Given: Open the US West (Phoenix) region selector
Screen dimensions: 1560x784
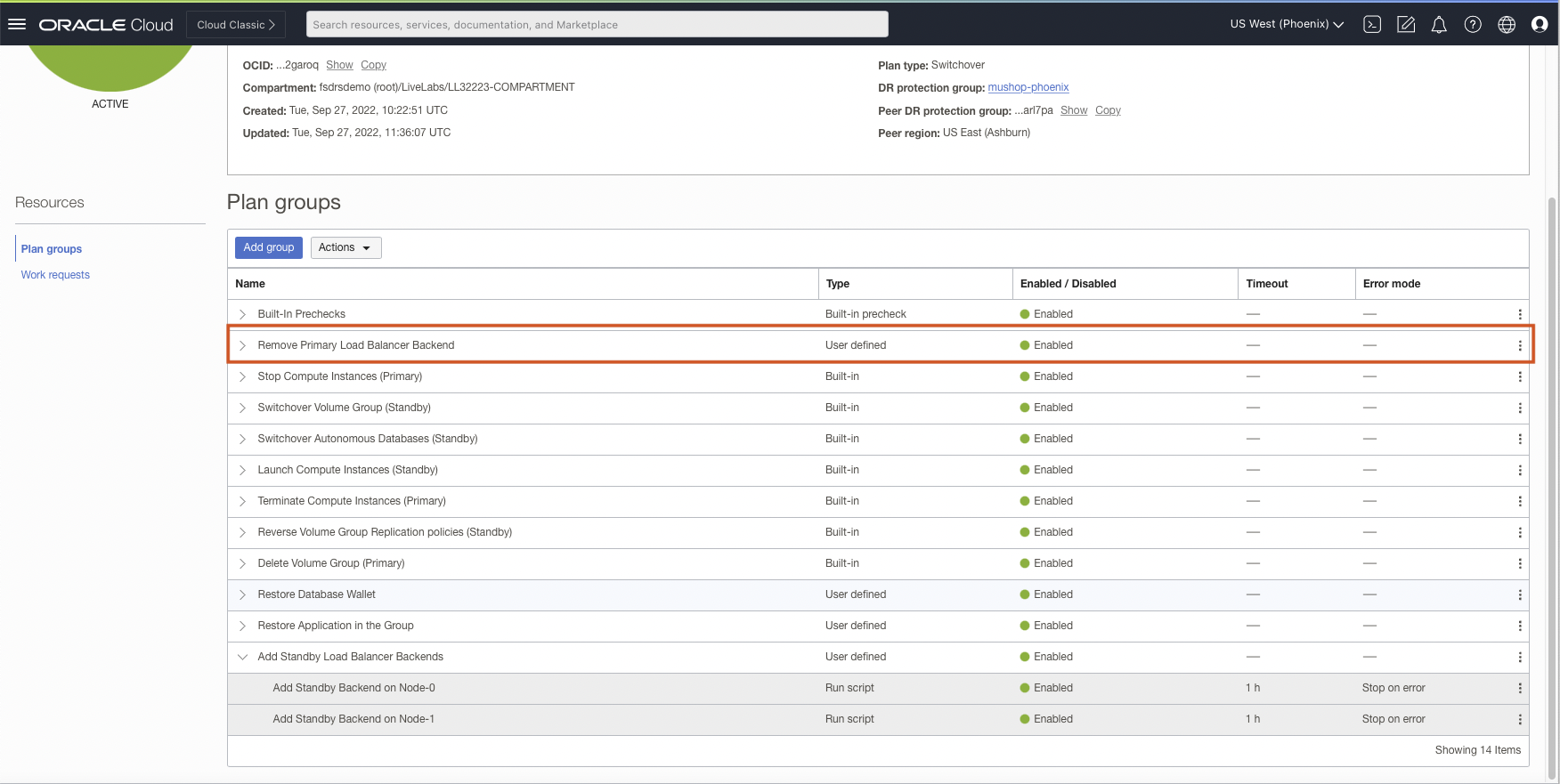Looking at the screenshot, I should pyautogui.click(x=1287, y=24).
